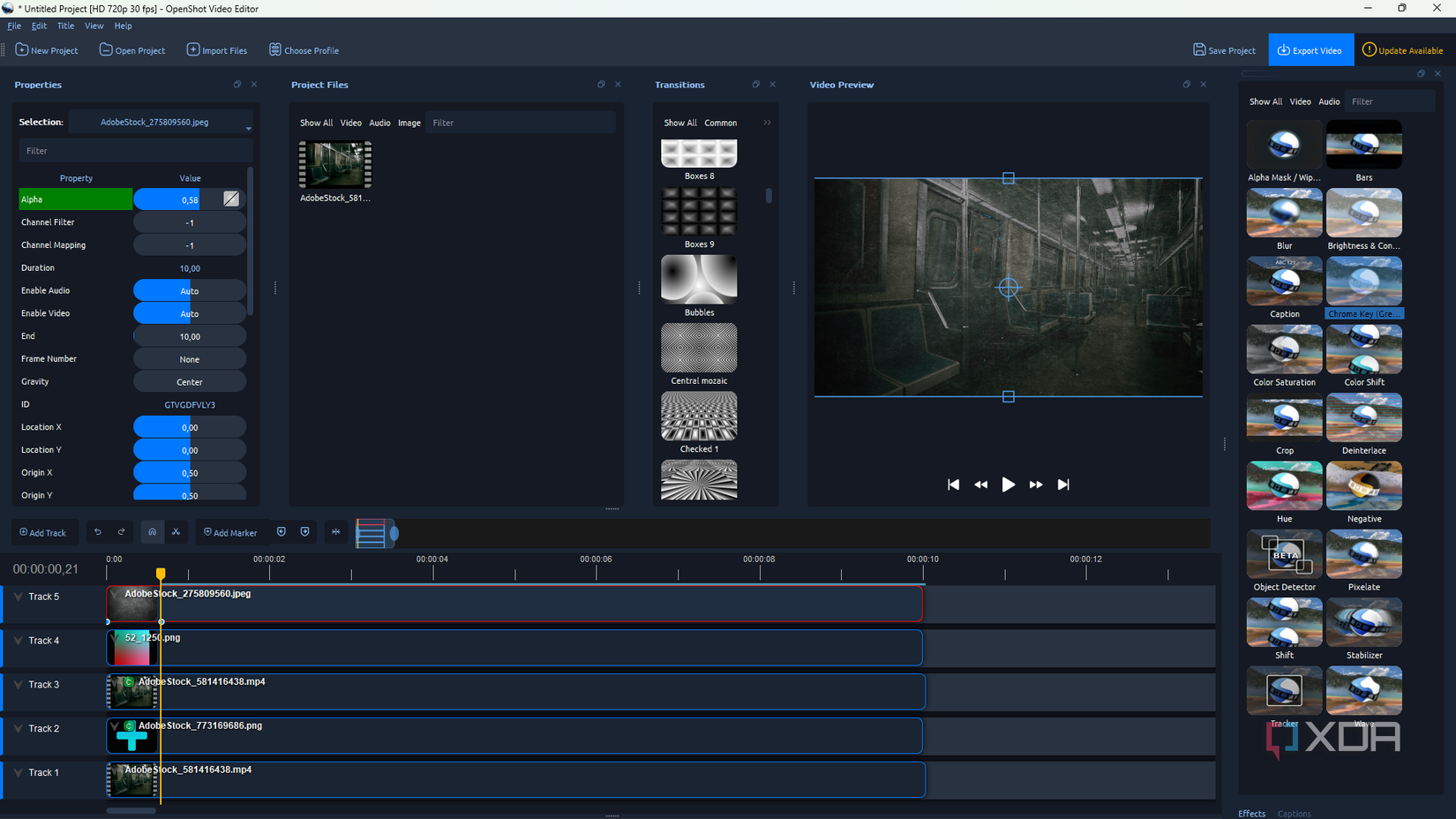Select the Blur effect icon
The image size is (1456, 819).
1284,212
